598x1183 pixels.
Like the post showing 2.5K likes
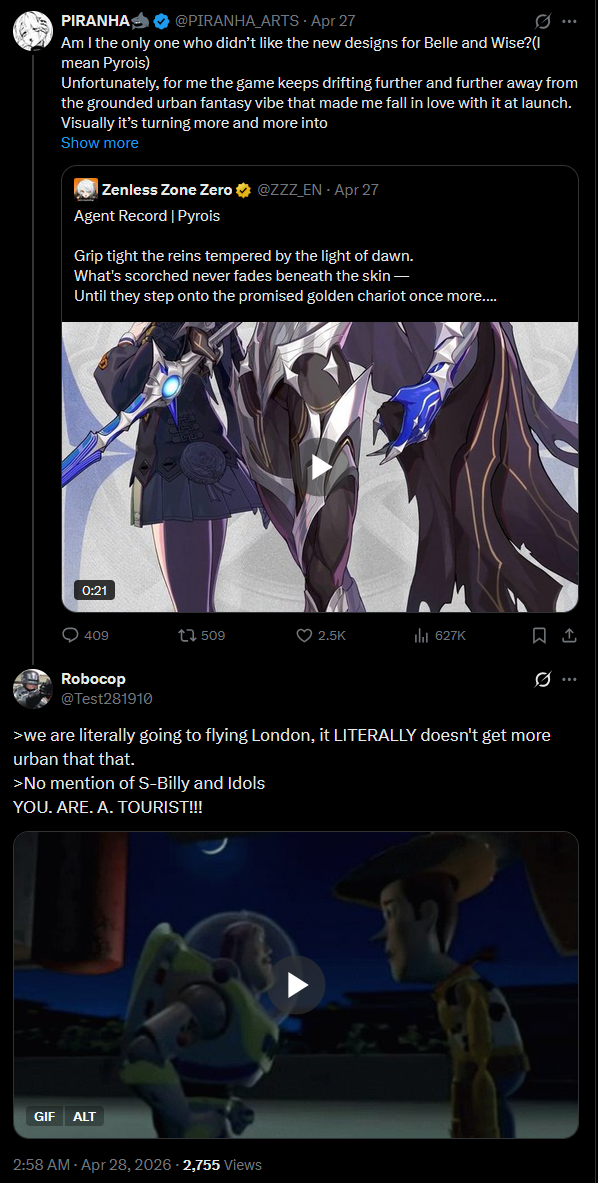(x=320, y=635)
